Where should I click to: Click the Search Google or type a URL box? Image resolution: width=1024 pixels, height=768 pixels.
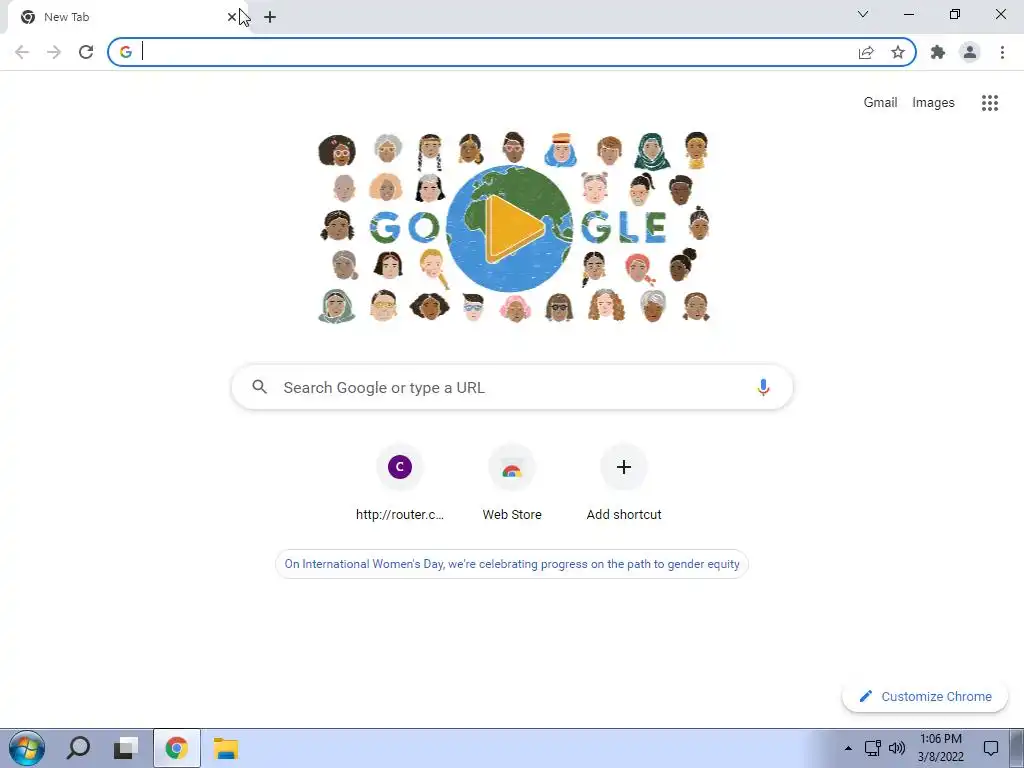(512, 387)
